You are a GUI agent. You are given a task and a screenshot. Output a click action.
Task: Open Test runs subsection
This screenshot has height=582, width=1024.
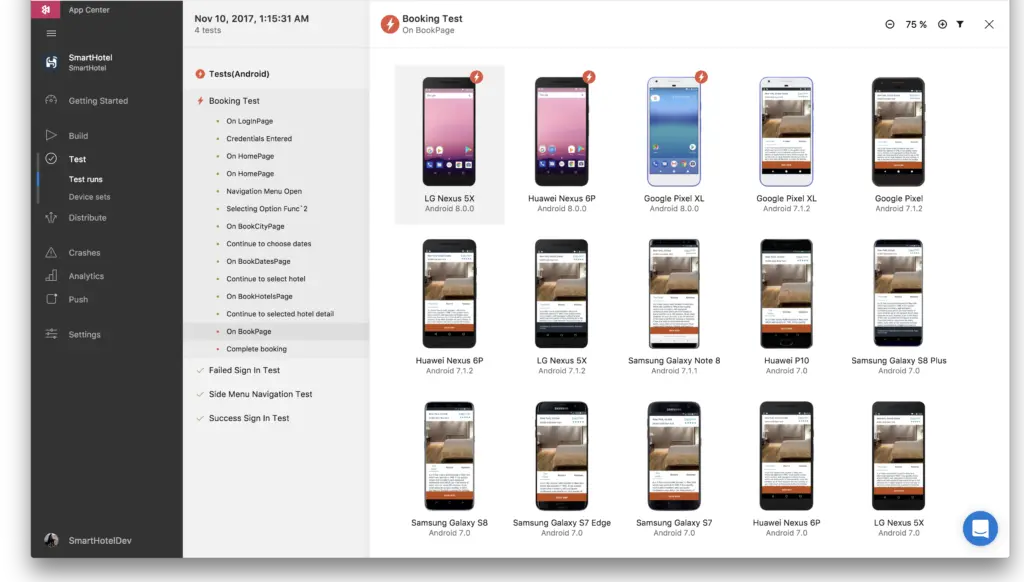click(86, 179)
